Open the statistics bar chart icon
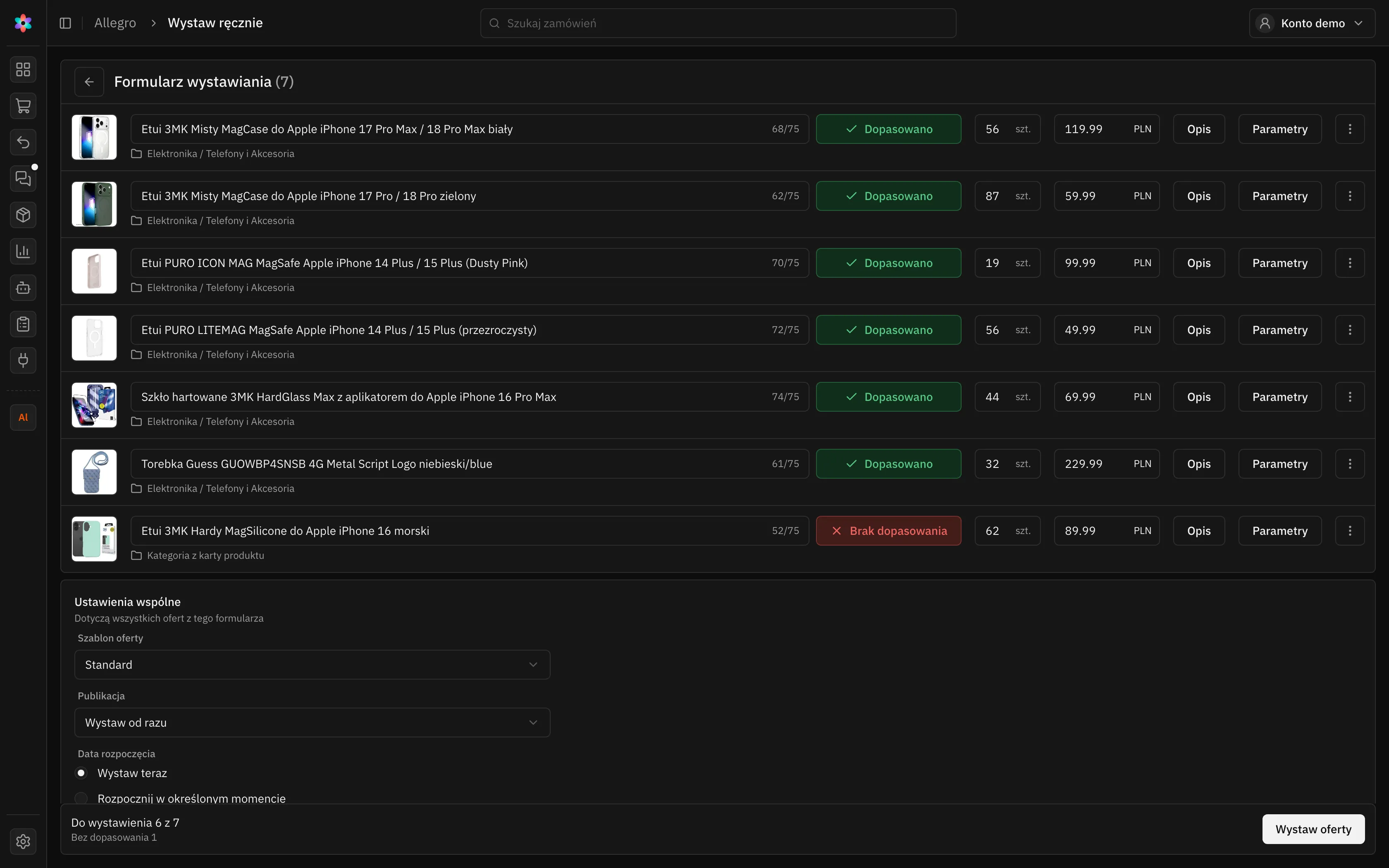This screenshot has width=1389, height=868. pos(23,251)
